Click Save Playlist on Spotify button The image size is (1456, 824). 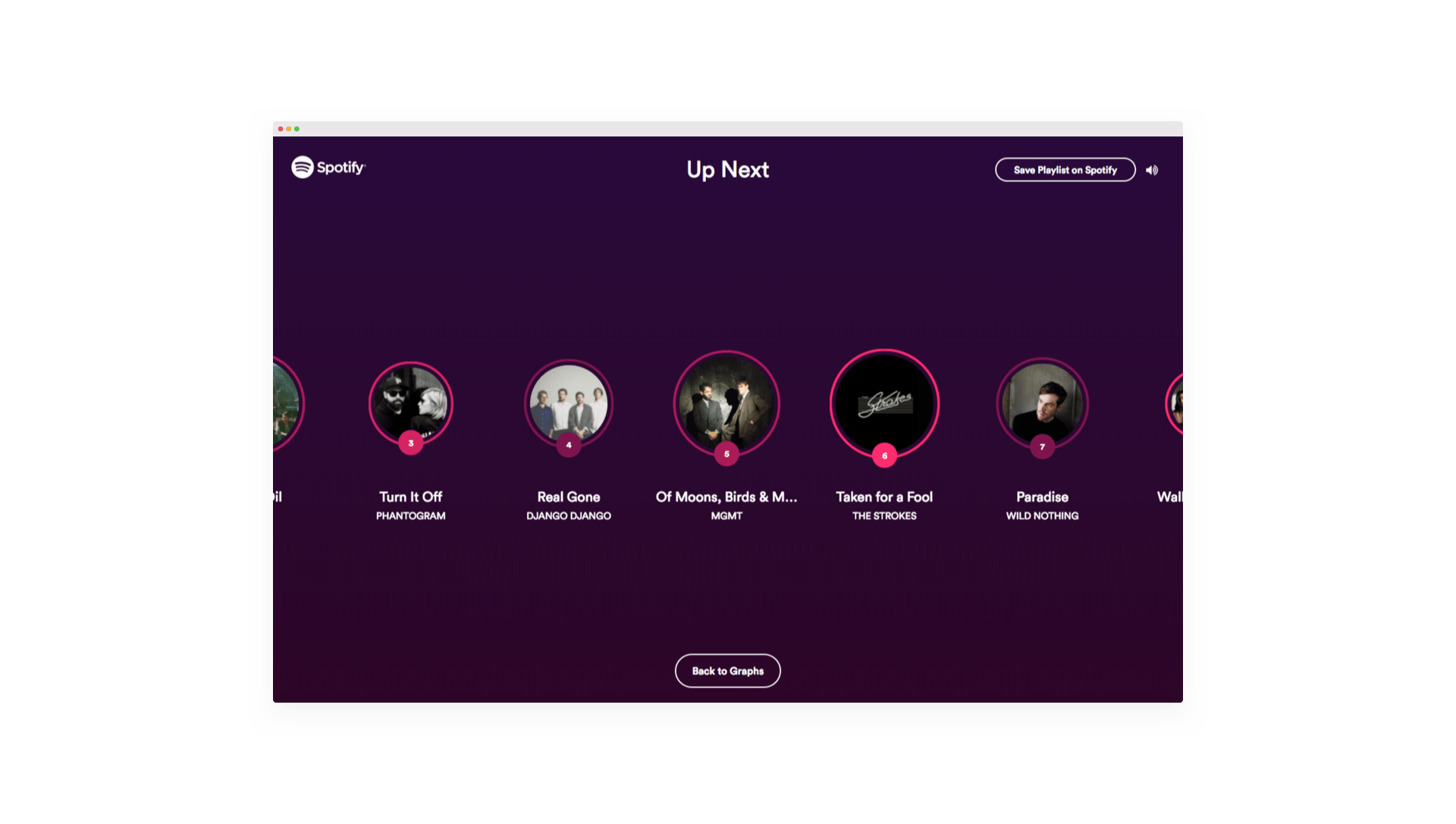tap(1065, 170)
